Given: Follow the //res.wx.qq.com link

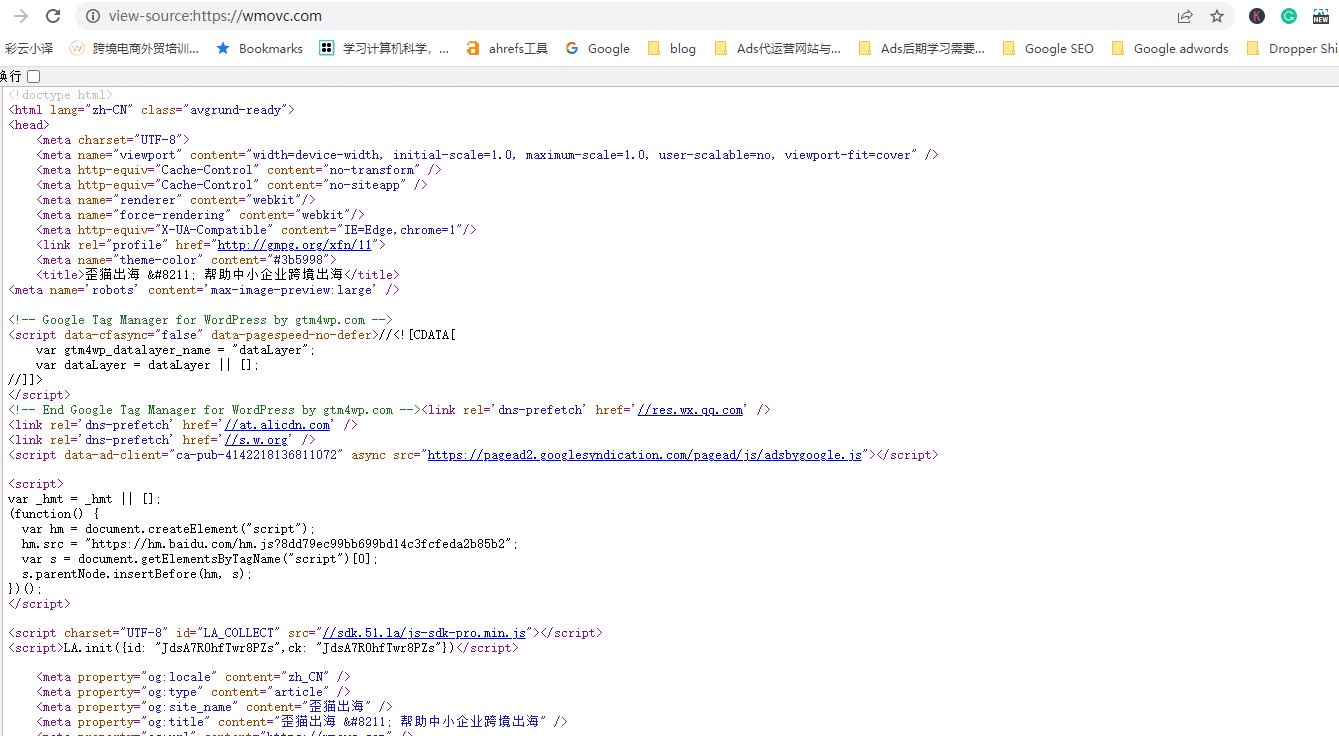Looking at the screenshot, I should [690, 410].
